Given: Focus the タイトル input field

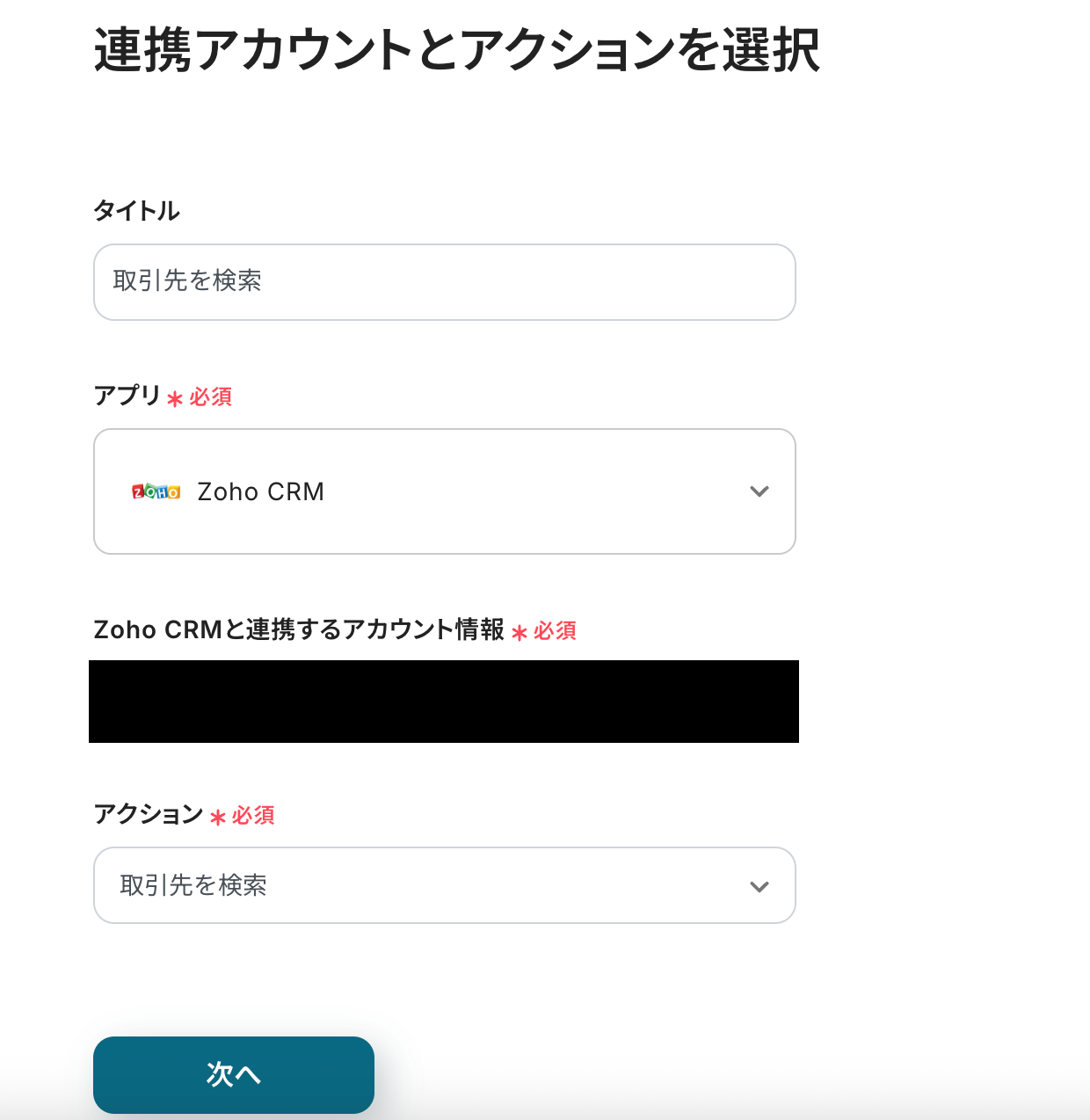Looking at the screenshot, I should 444,282.
